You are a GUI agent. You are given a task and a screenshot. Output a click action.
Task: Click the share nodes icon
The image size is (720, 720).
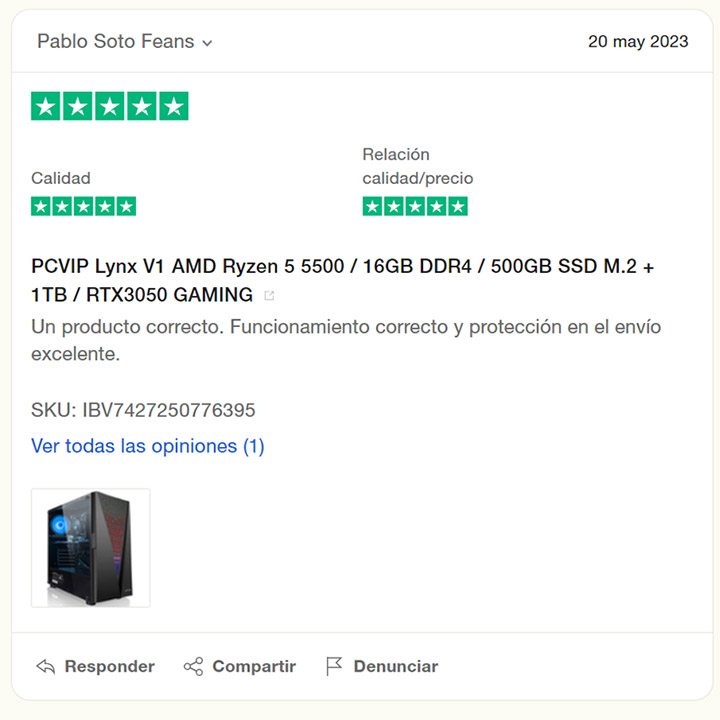tap(193, 666)
